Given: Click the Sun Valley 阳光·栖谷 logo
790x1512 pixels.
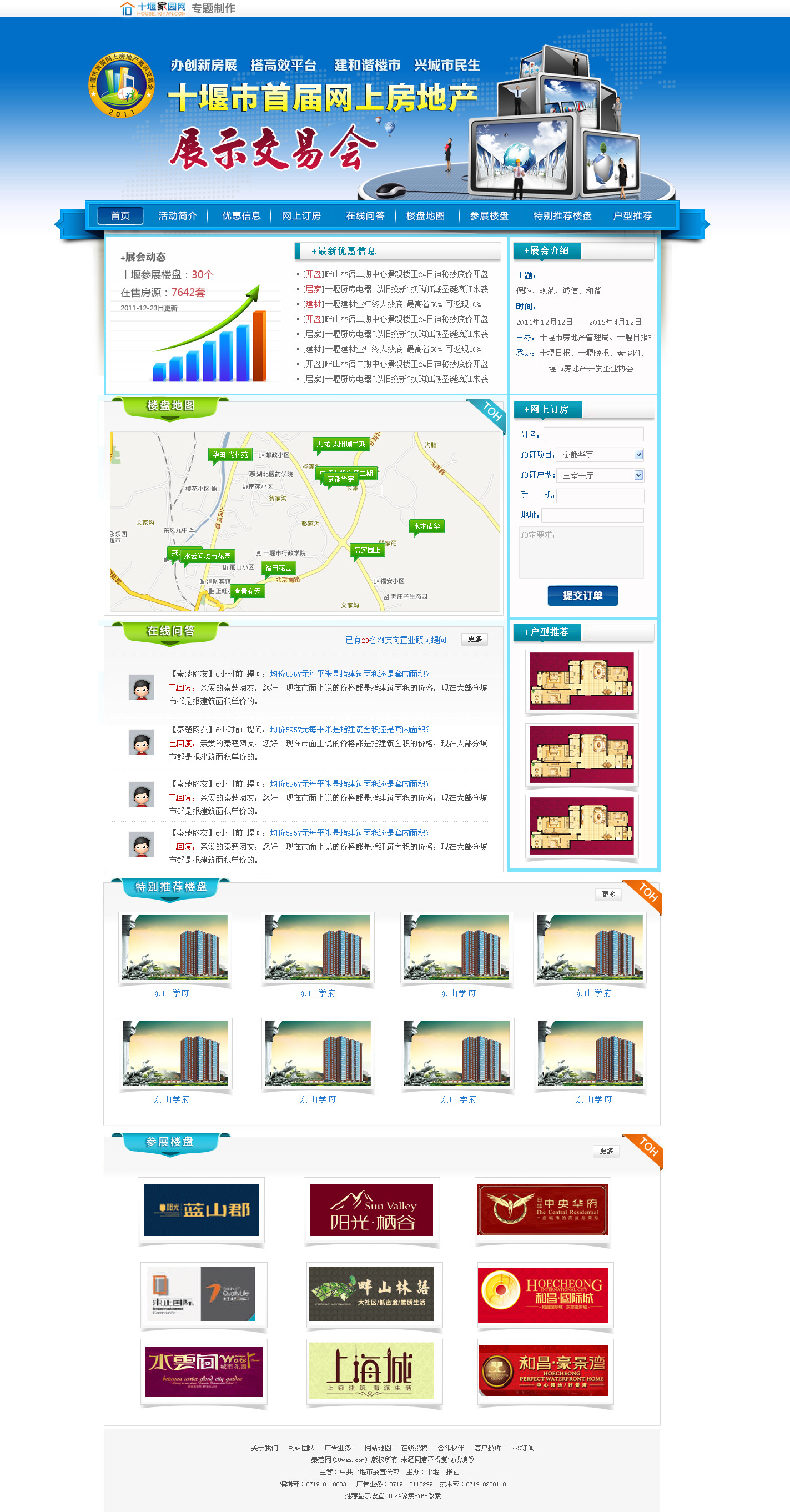Looking at the screenshot, I should click(x=371, y=1210).
